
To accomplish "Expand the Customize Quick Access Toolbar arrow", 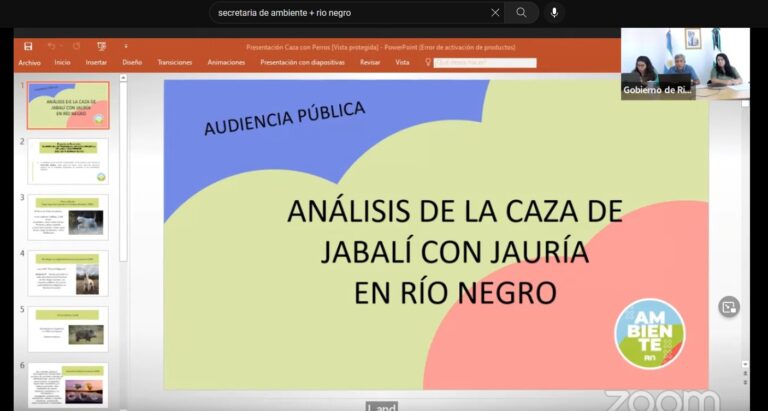I will point(126,46).
